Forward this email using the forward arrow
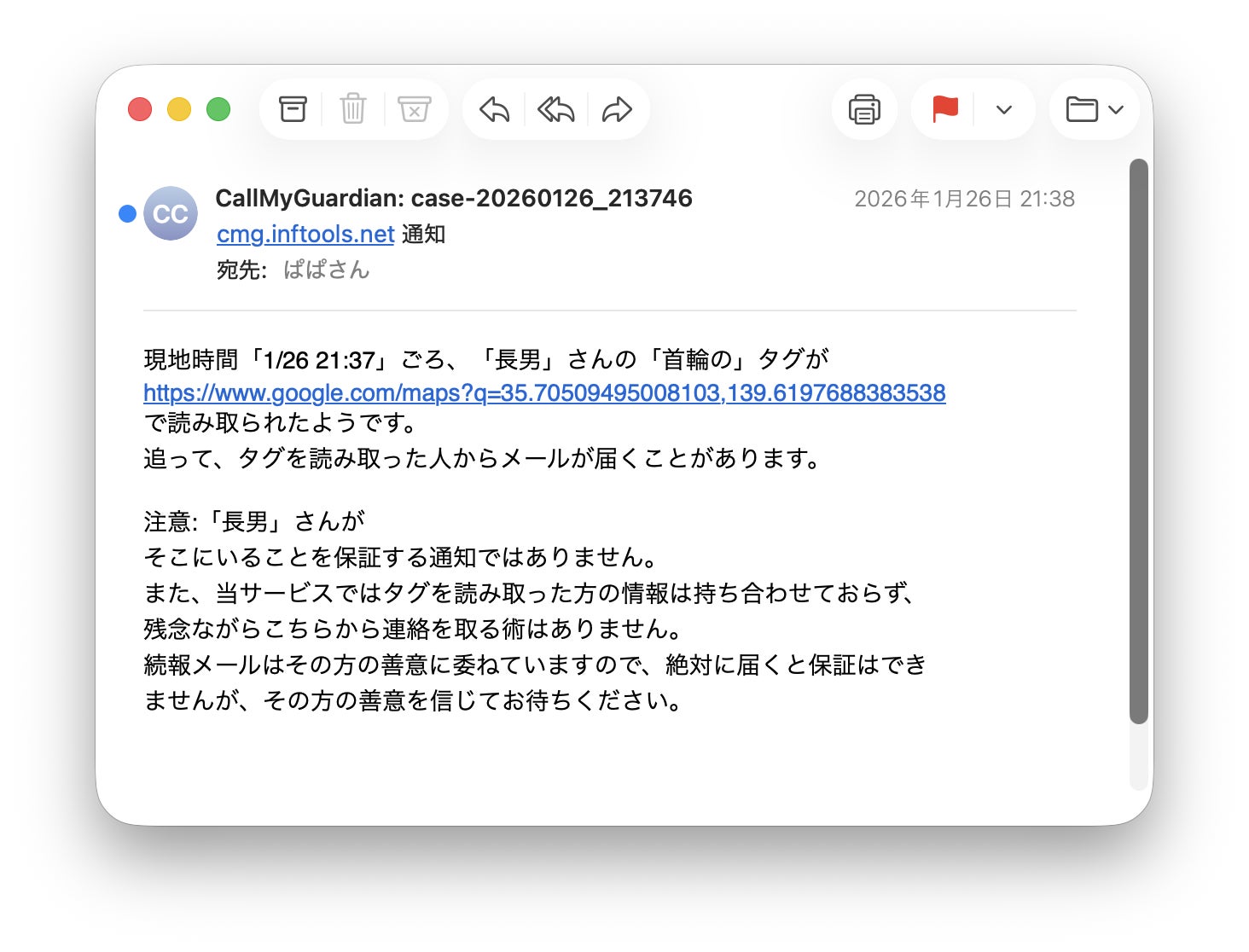The image size is (1249, 952). coord(617,109)
